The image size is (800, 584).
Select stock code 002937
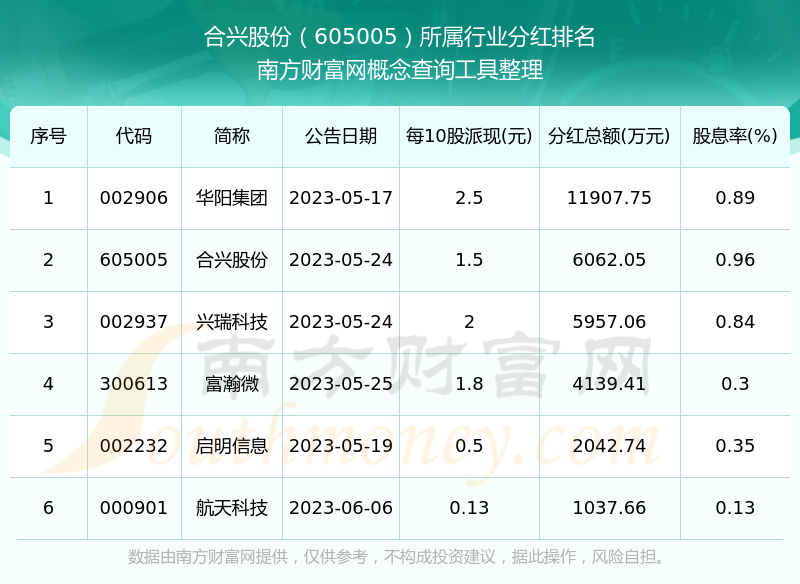coord(134,322)
